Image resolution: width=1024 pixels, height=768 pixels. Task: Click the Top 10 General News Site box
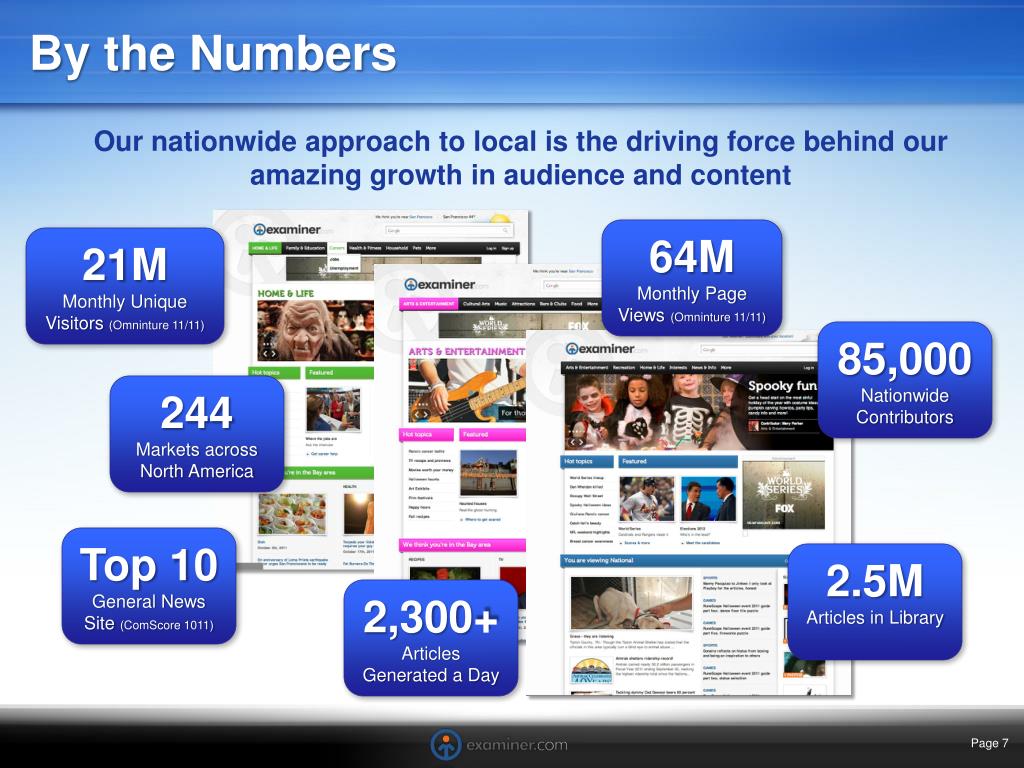[x=149, y=586]
